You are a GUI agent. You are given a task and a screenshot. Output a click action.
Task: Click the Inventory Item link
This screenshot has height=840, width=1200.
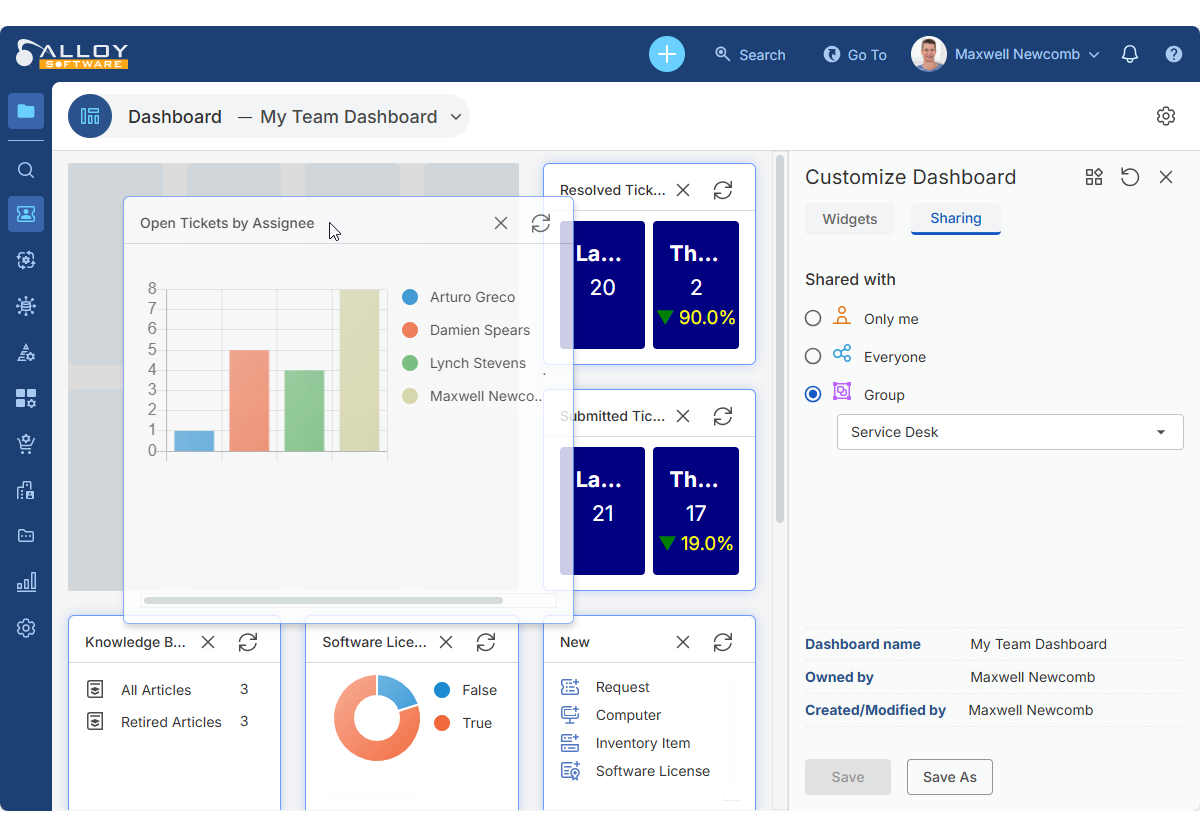point(642,743)
